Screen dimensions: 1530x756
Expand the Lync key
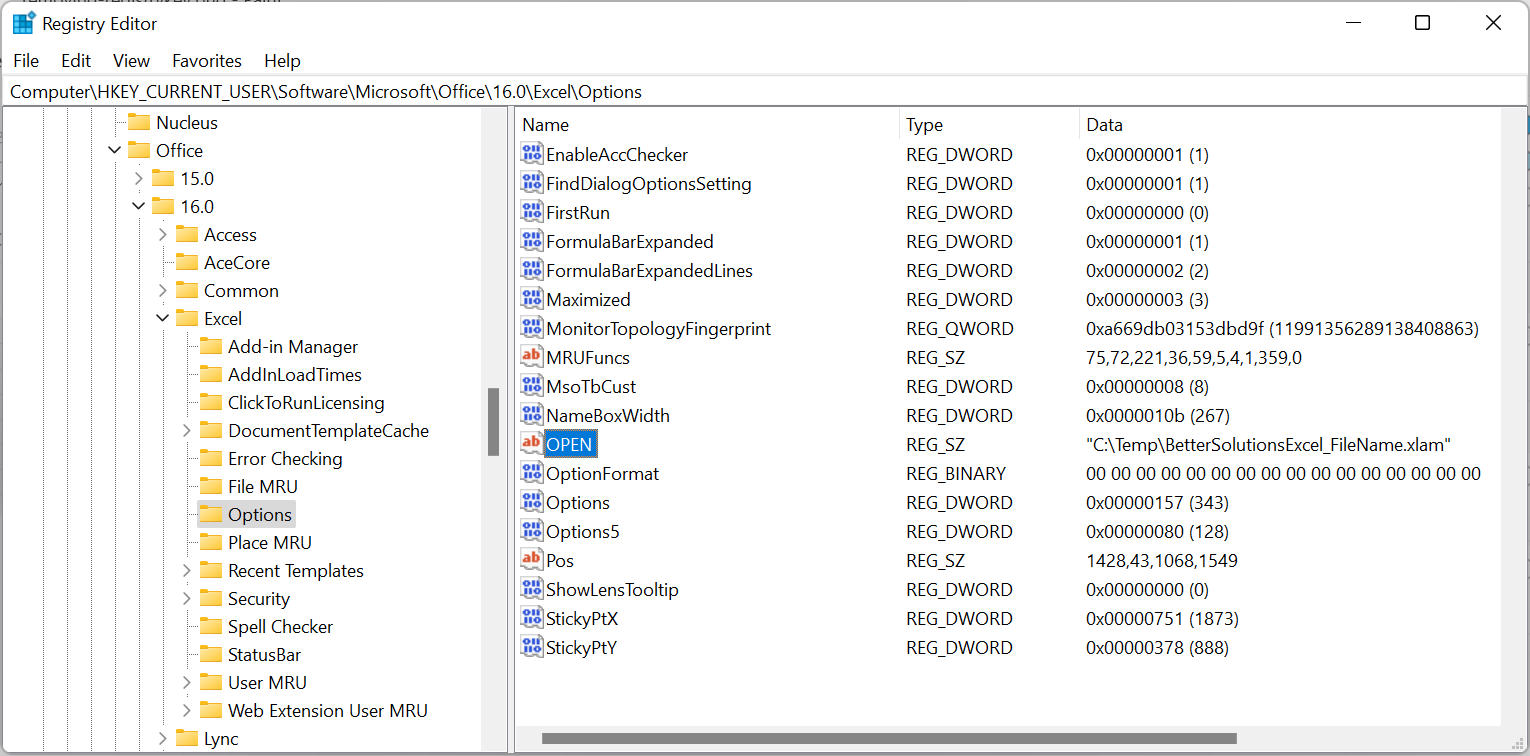click(162, 739)
